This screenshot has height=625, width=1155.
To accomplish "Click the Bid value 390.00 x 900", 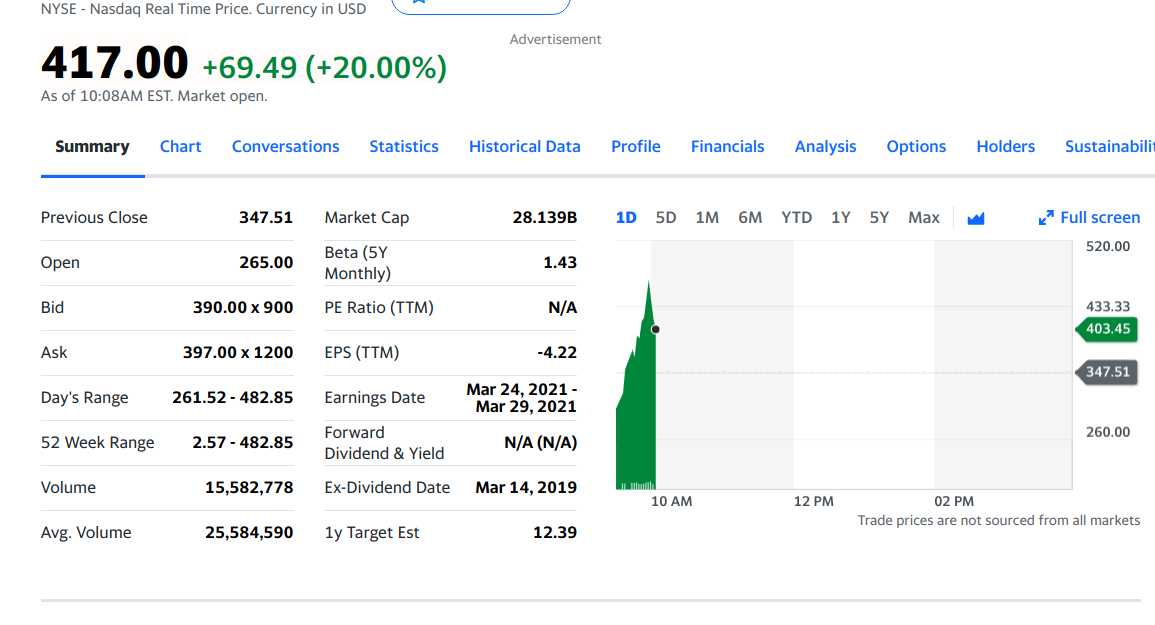I will point(243,307).
